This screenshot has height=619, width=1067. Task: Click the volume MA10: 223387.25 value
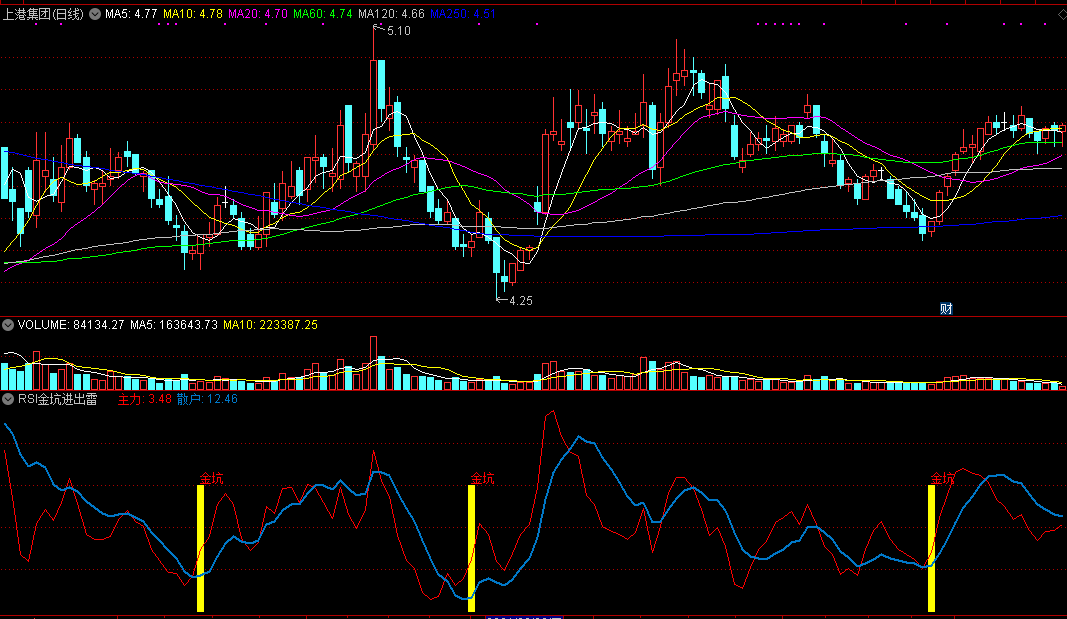(270, 325)
